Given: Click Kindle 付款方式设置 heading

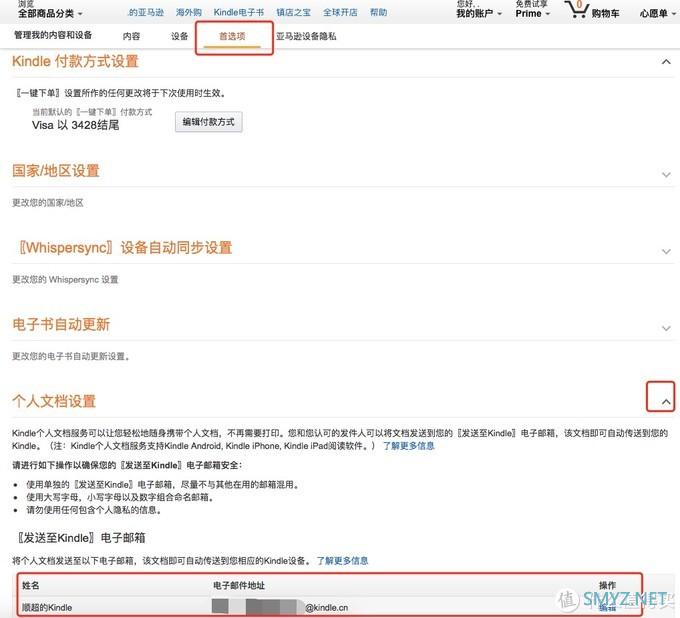Looking at the screenshot, I should click(75, 61).
